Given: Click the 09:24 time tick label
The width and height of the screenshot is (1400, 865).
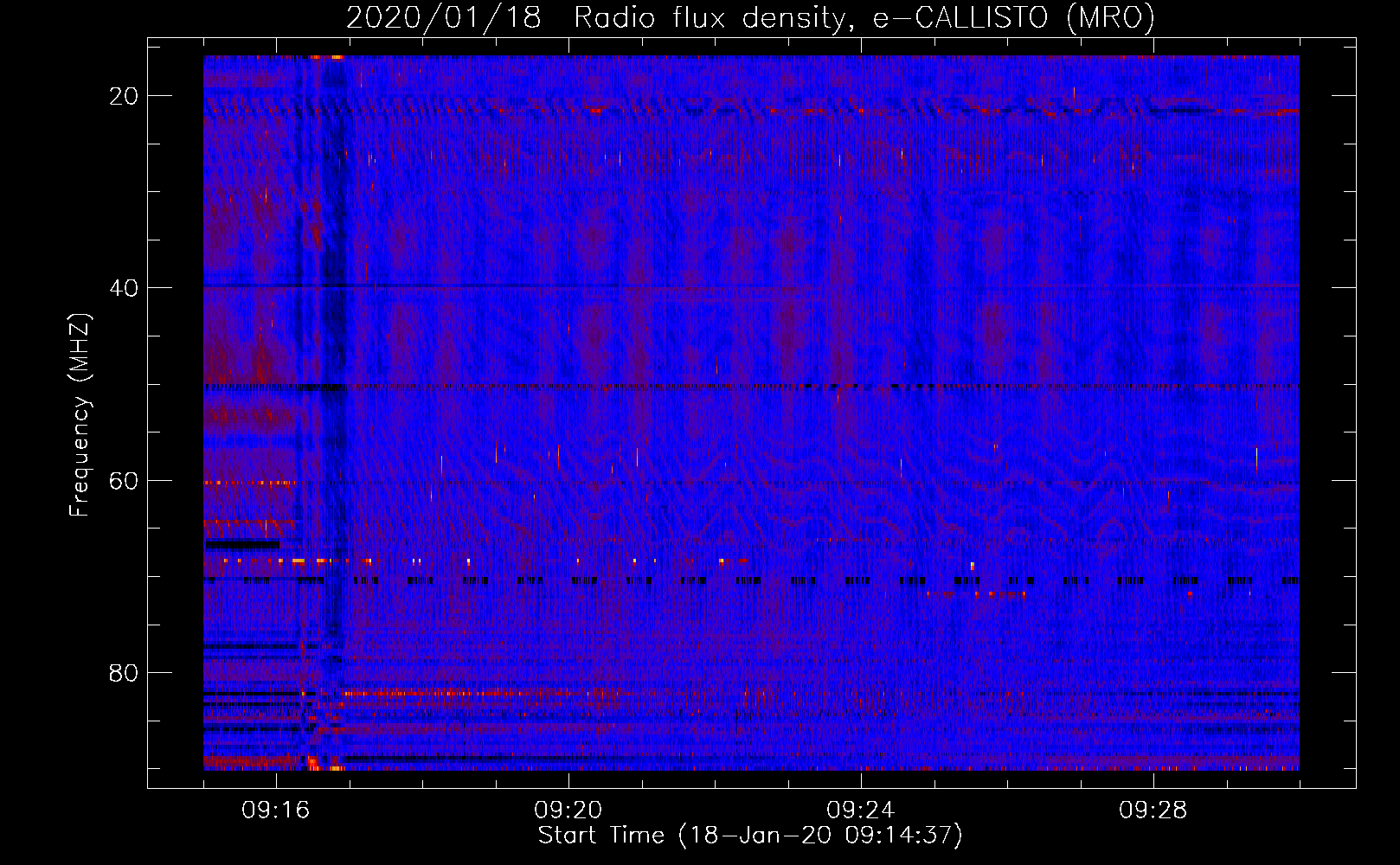Looking at the screenshot, I should 861,811.
